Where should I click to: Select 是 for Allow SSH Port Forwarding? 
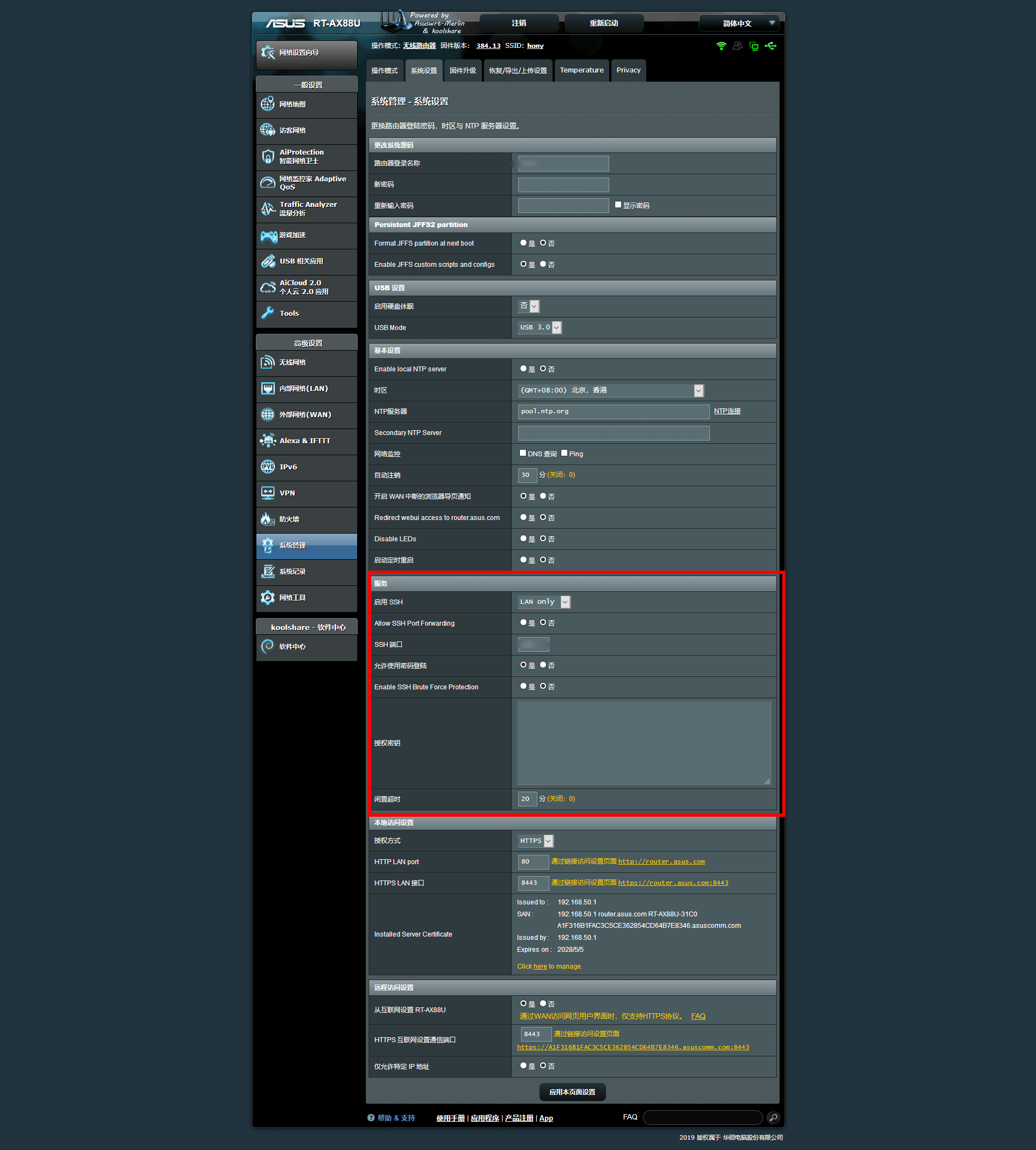point(523,623)
